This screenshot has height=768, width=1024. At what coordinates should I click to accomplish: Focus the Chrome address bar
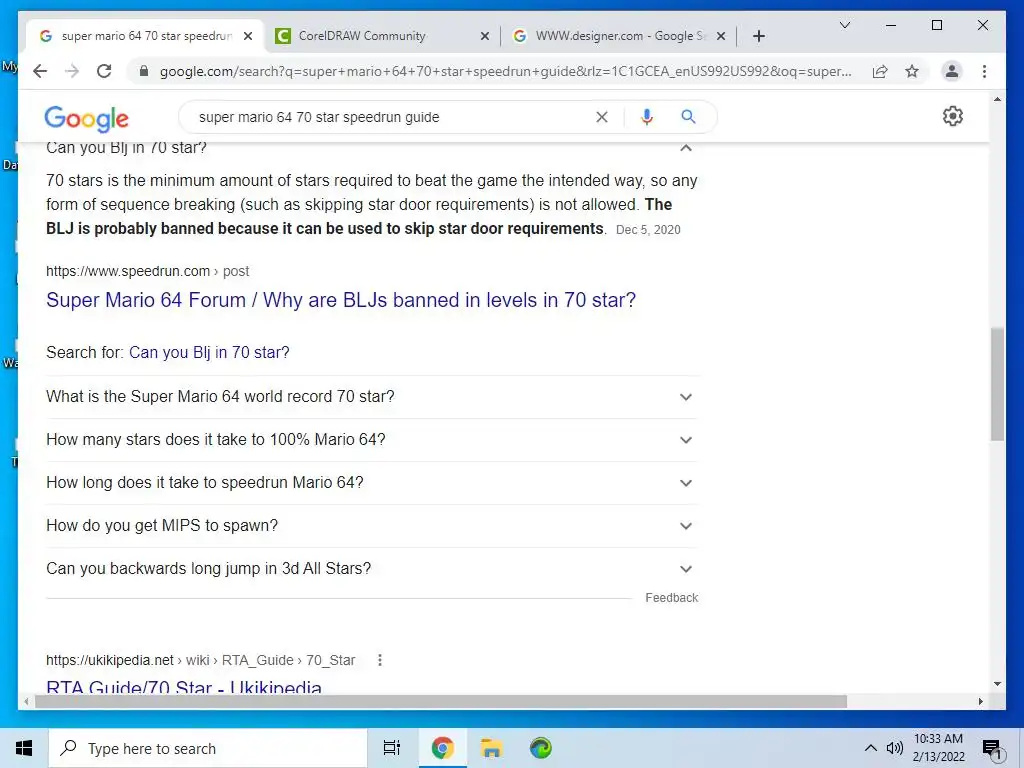505,71
